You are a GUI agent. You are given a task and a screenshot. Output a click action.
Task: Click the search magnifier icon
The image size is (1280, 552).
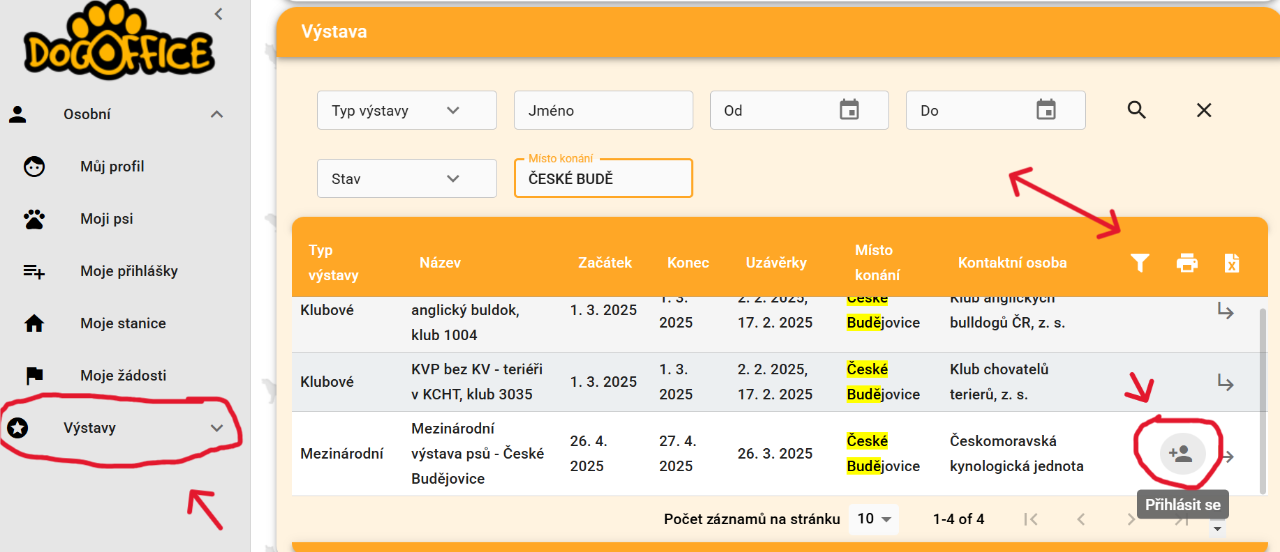(1136, 110)
